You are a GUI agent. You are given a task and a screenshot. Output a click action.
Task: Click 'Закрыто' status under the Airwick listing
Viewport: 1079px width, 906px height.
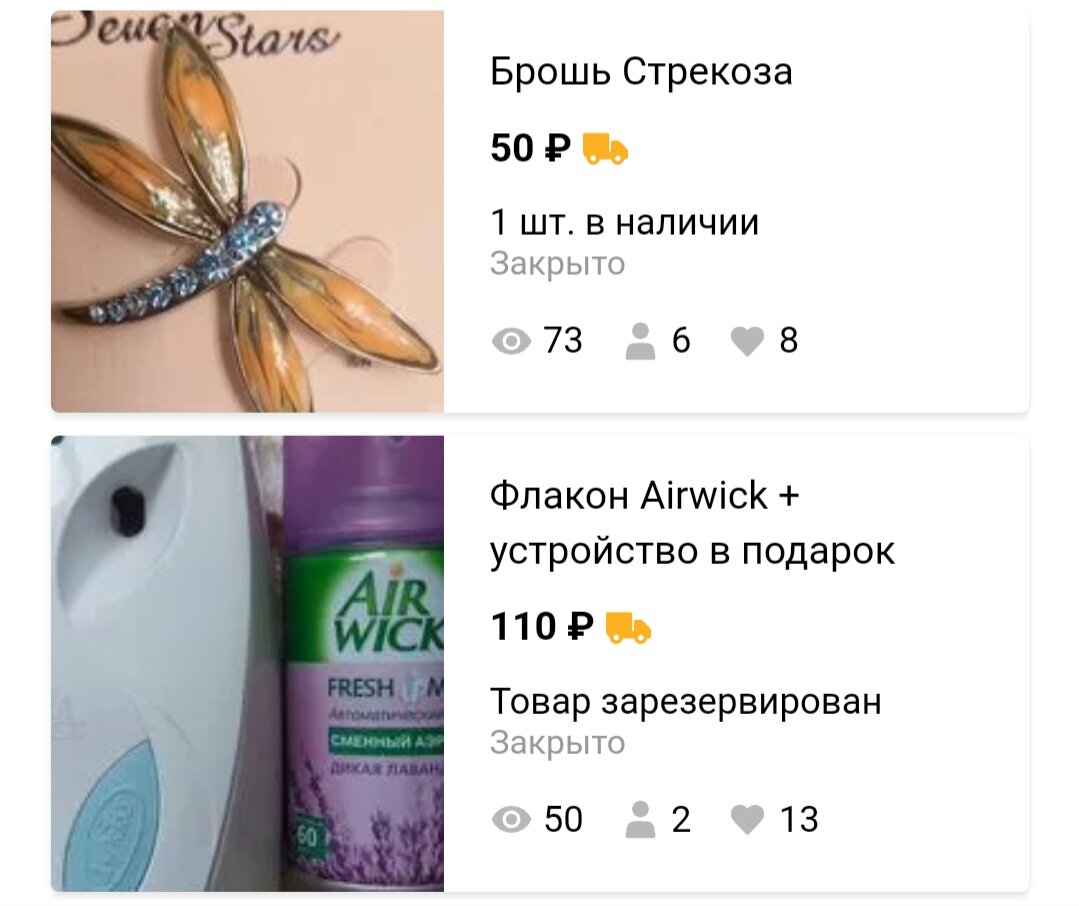(557, 743)
